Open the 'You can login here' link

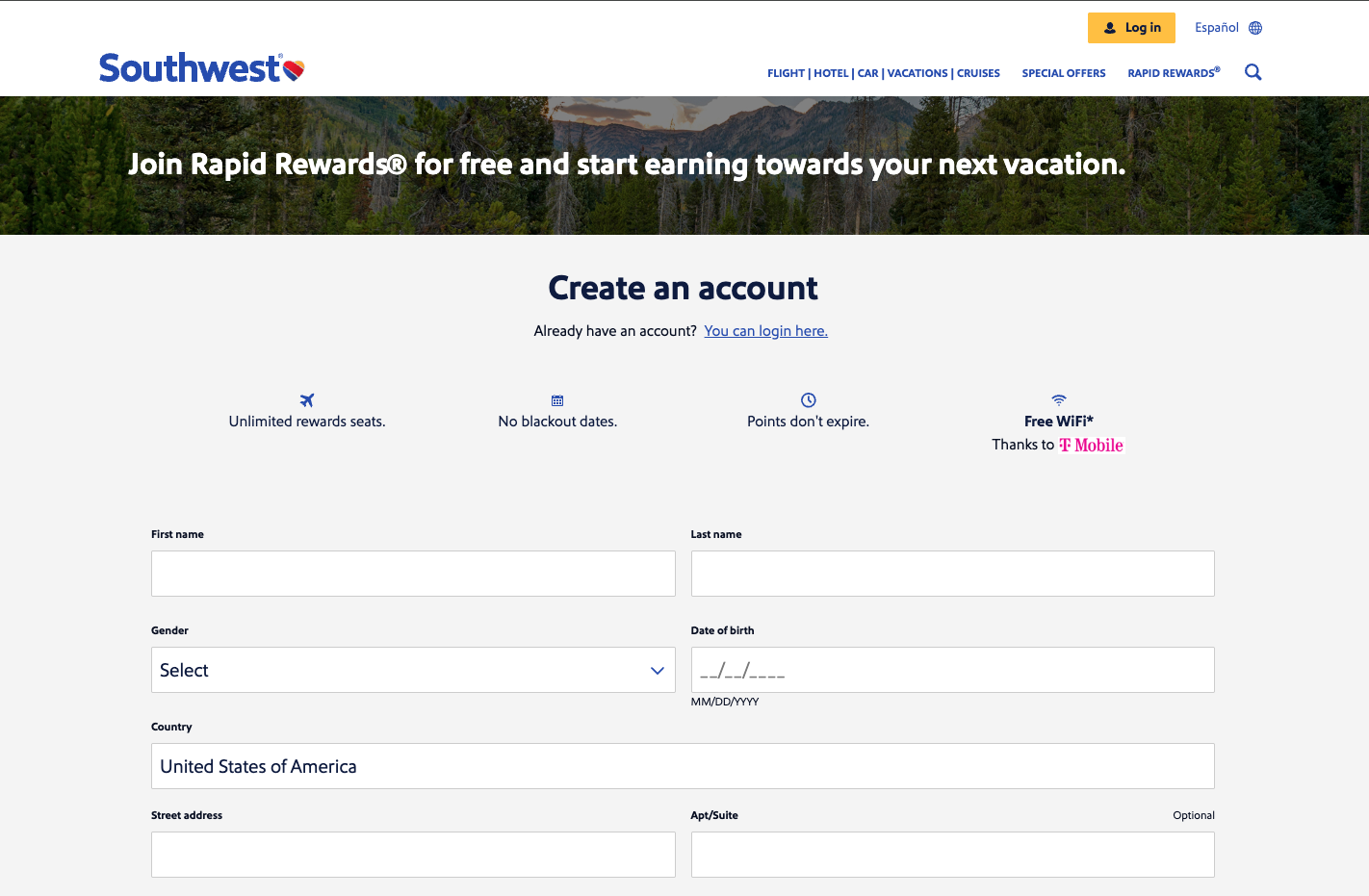(765, 330)
